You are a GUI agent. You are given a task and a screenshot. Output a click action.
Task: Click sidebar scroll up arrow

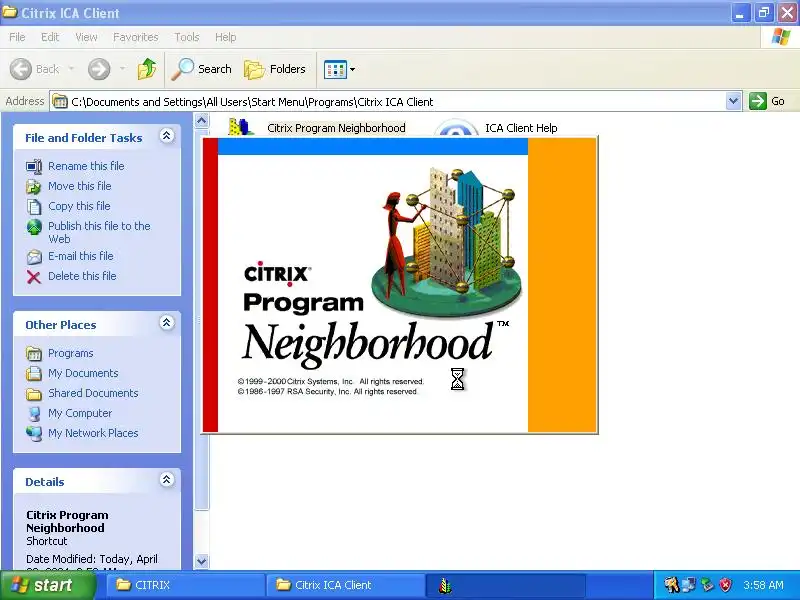(202, 120)
